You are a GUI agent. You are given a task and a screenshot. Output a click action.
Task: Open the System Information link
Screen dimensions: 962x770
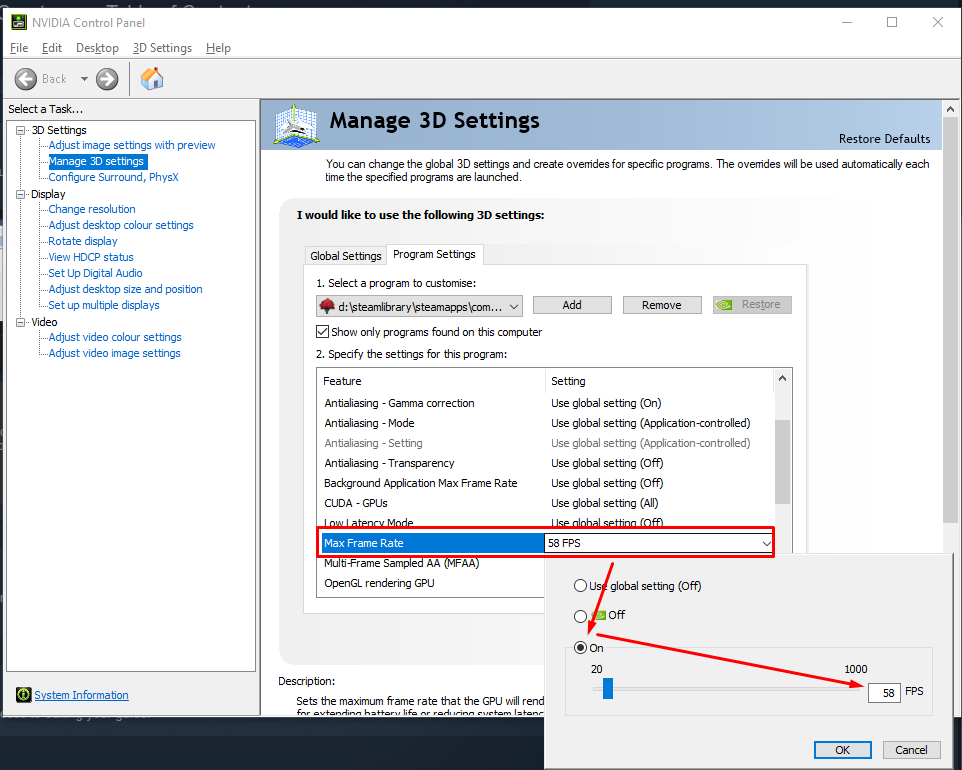(81, 695)
